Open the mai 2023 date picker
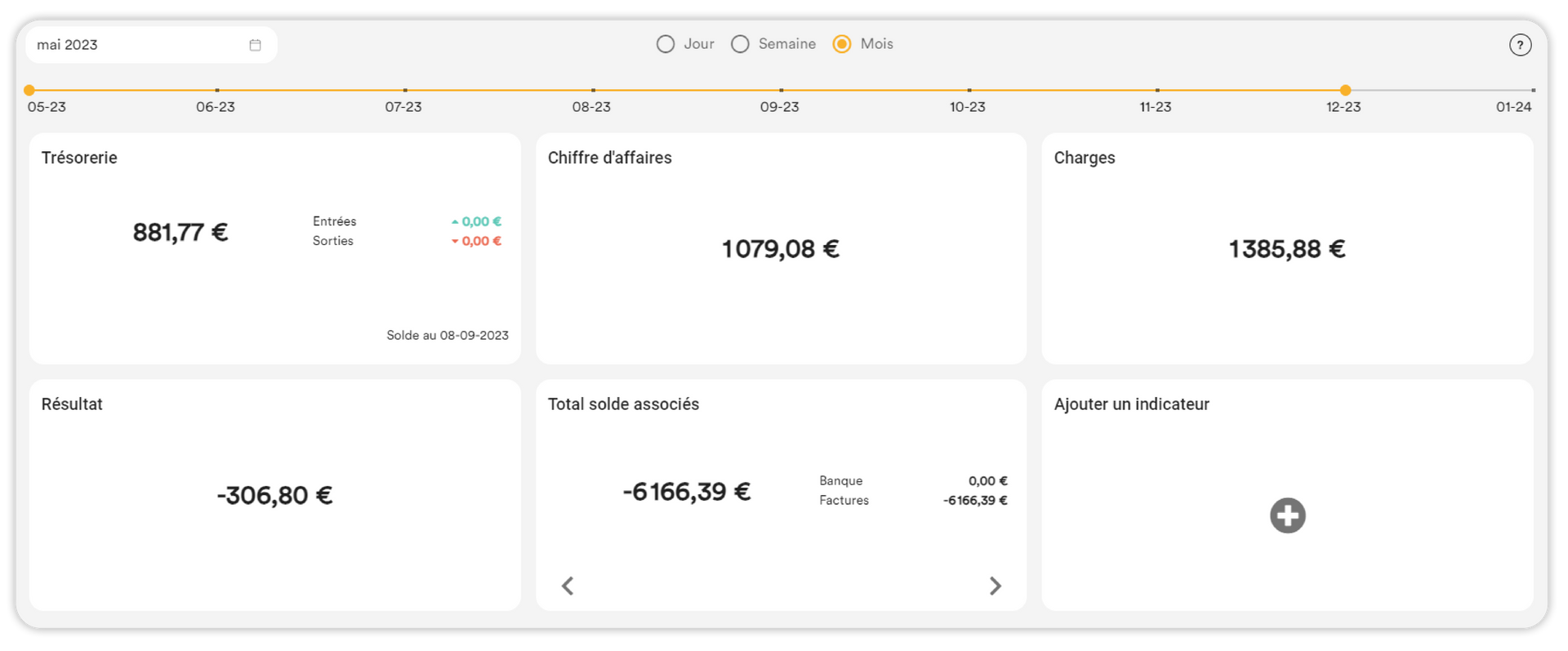Screen dimensions: 1568x651 139,45
